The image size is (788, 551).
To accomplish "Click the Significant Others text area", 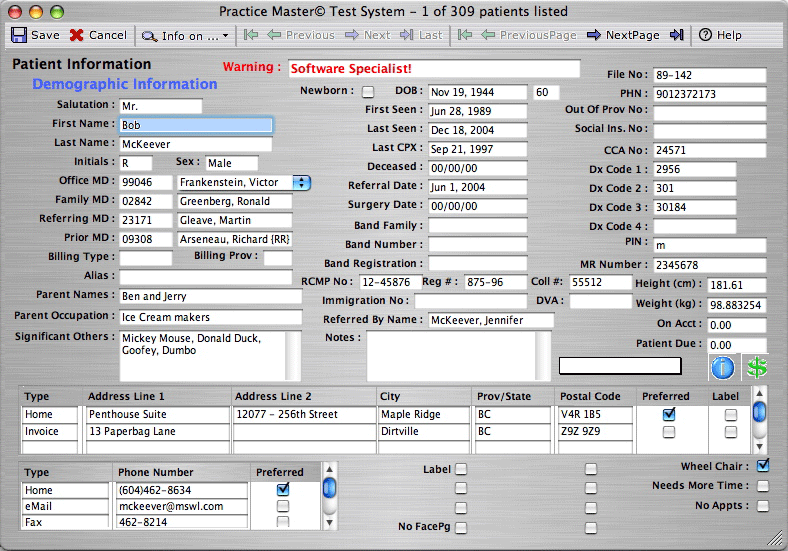I will coord(210,356).
